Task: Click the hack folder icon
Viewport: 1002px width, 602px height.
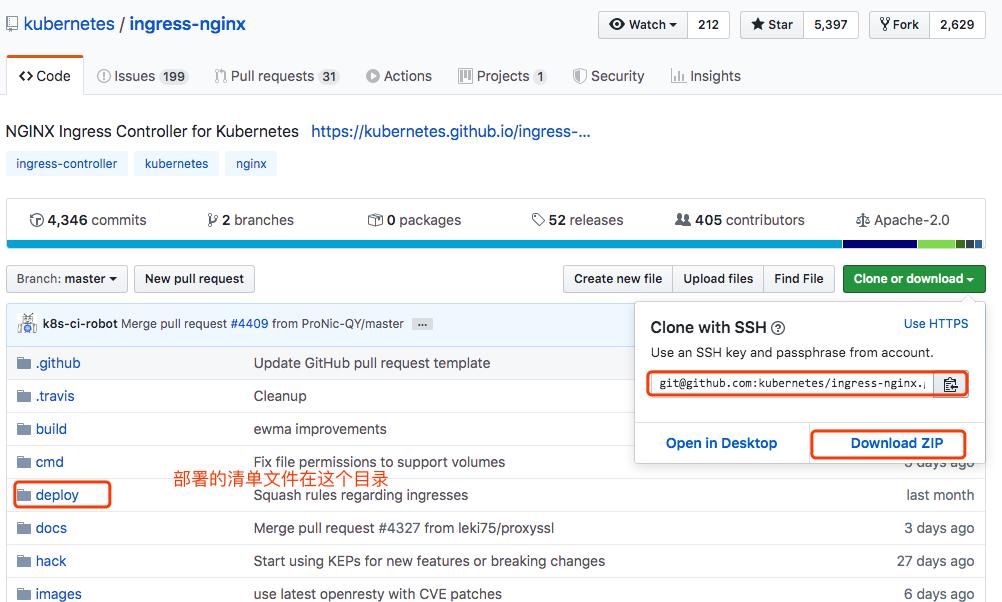Action: click(24, 561)
